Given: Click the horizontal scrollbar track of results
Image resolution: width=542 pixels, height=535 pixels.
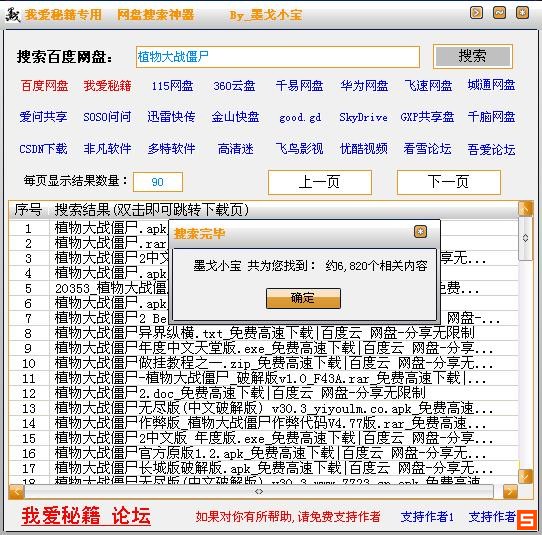Looking at the screenshot, I should 259,491.
